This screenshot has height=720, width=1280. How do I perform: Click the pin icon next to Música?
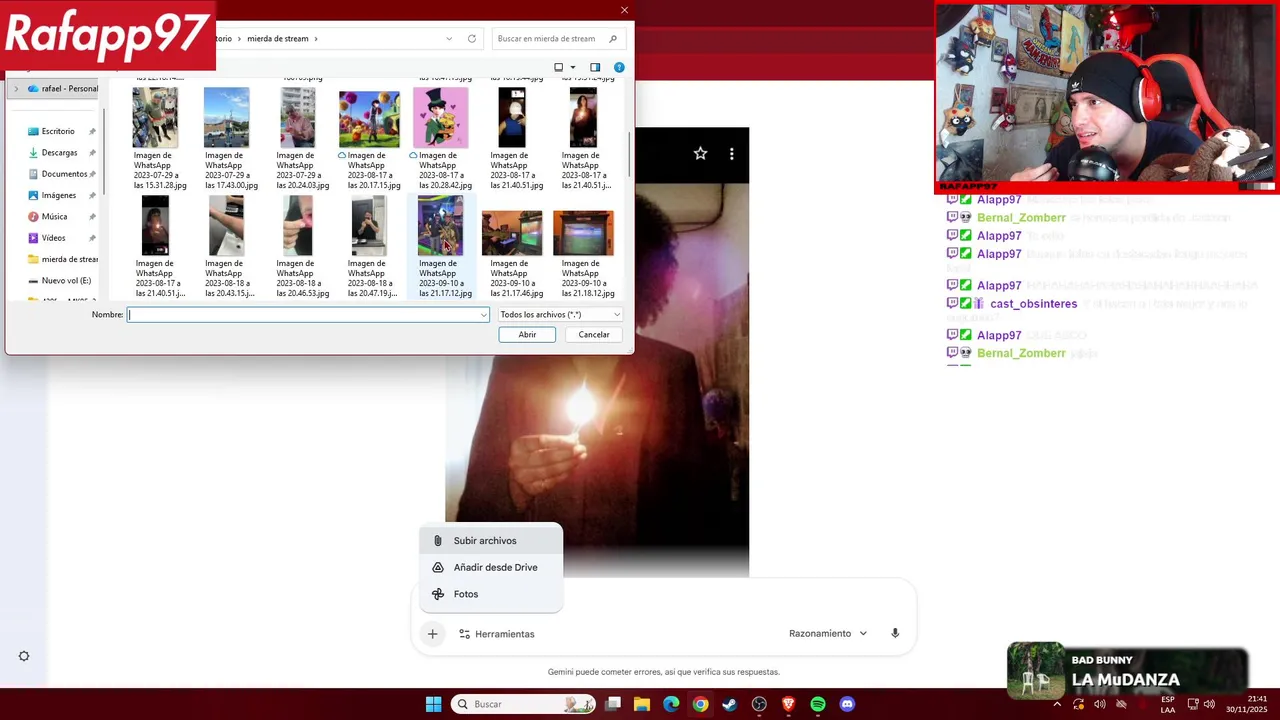[92, 217]
